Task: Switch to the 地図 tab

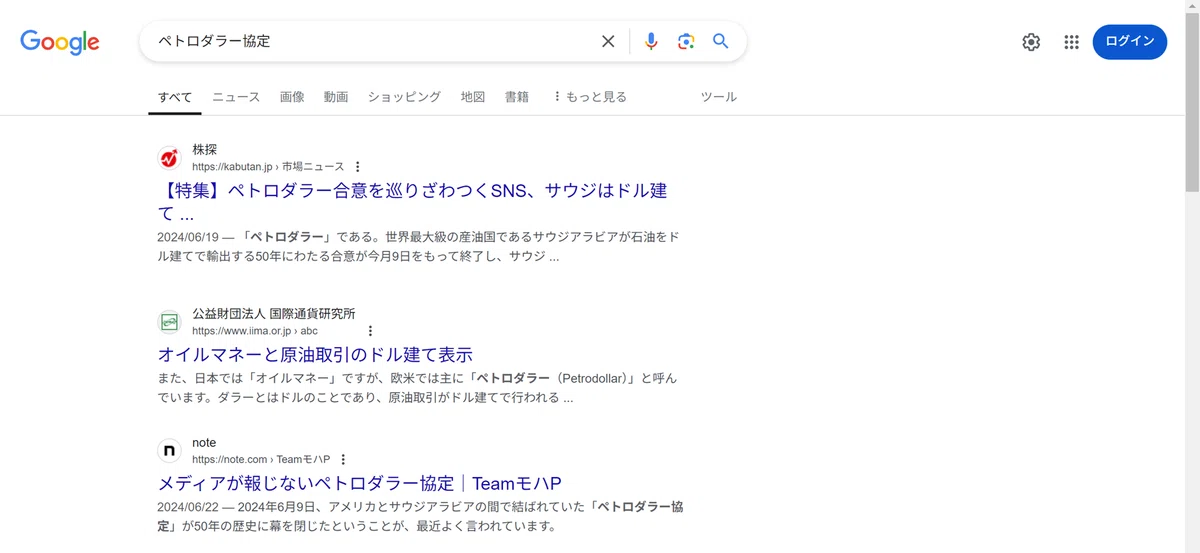Action: tap(473, 97)
